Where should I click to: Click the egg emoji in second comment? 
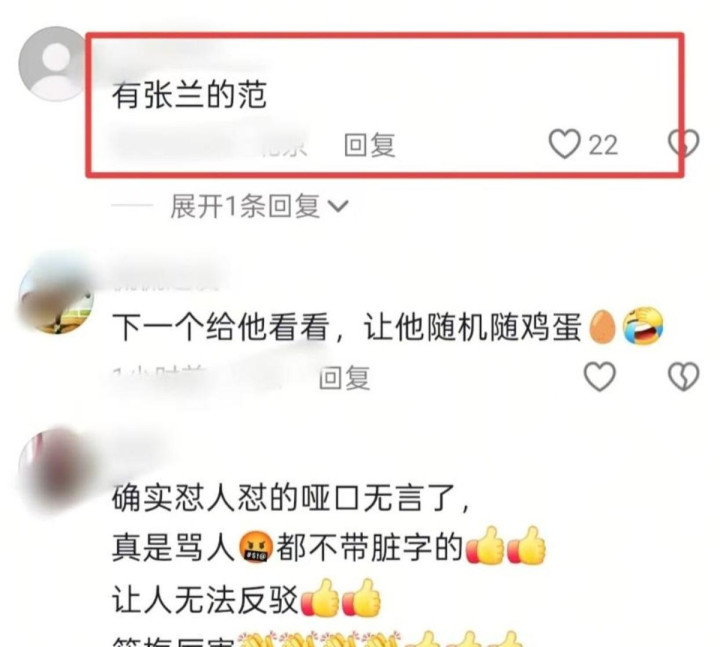(602, 327)
